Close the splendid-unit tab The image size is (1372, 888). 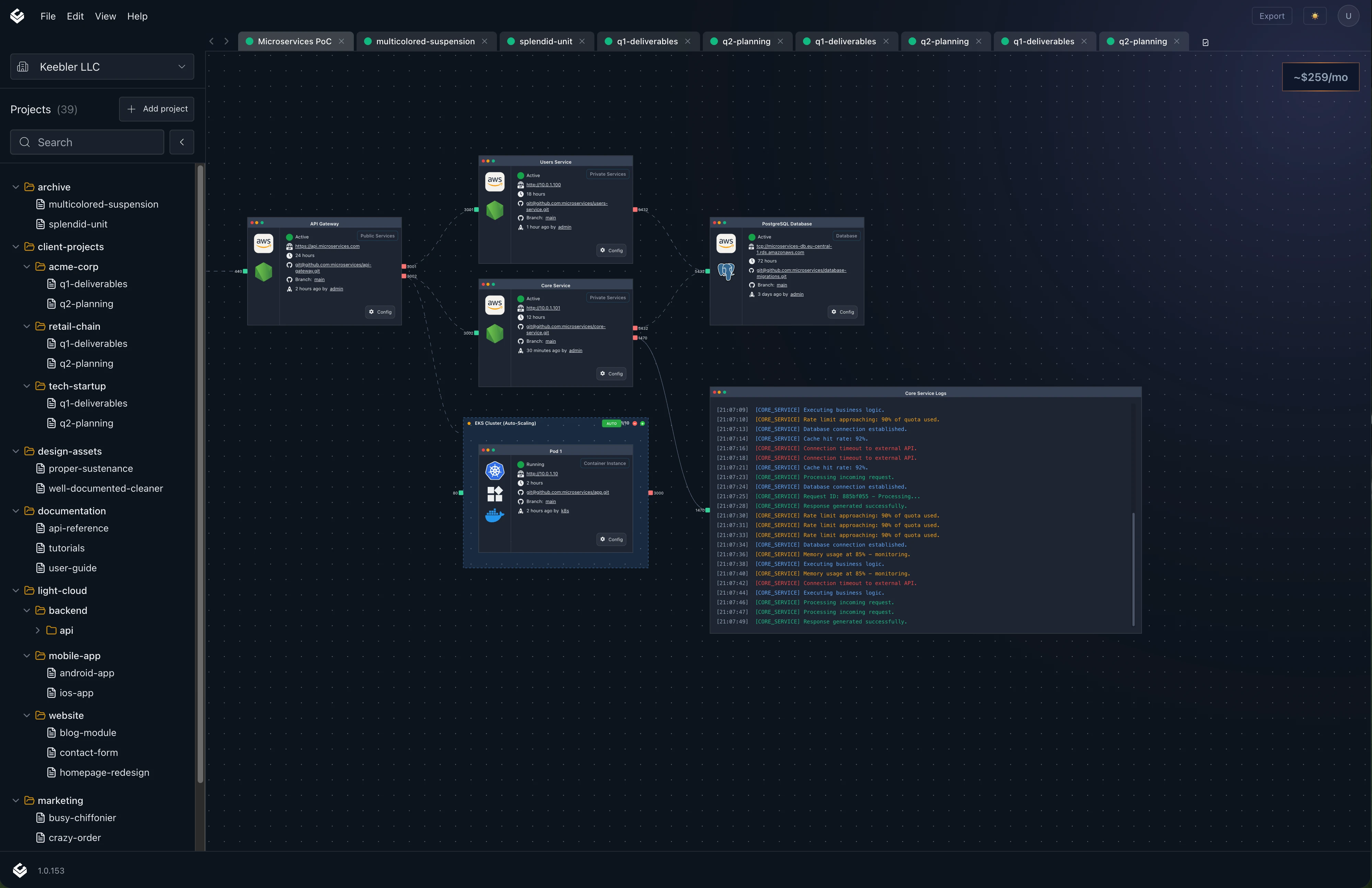582,42
